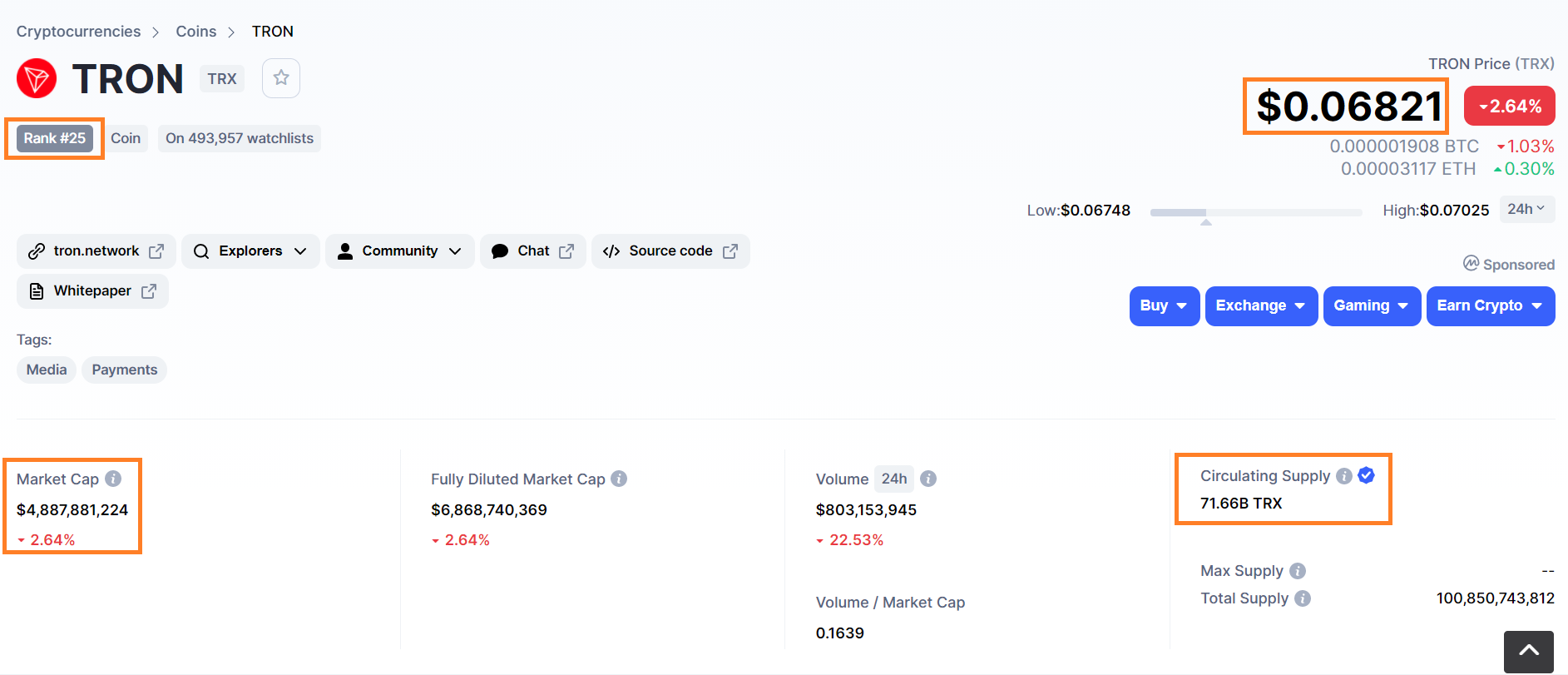Click the Market Cap info icon
1568x675 pixels.
click(113, 479)
